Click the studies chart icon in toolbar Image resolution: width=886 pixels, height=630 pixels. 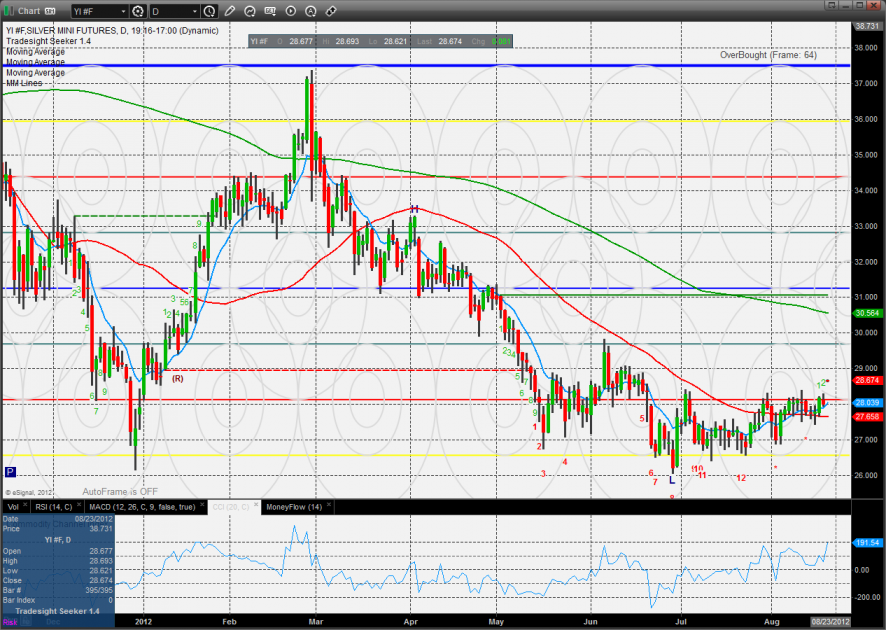coord(251,12)
